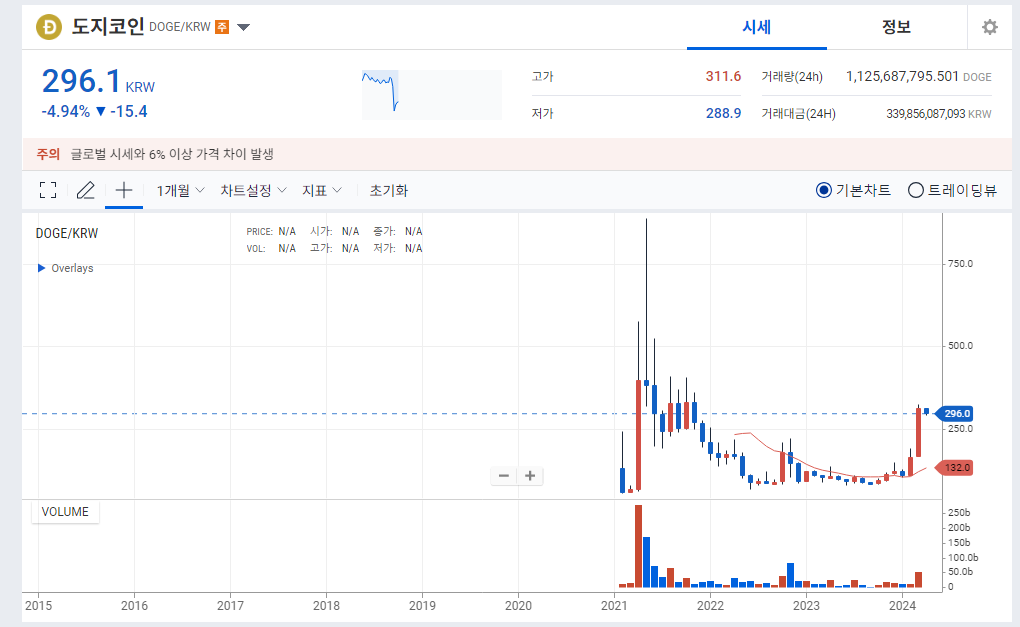1020x627 pixels.
Task: Click the 750.0 price axis label
Action: point(960,263)
